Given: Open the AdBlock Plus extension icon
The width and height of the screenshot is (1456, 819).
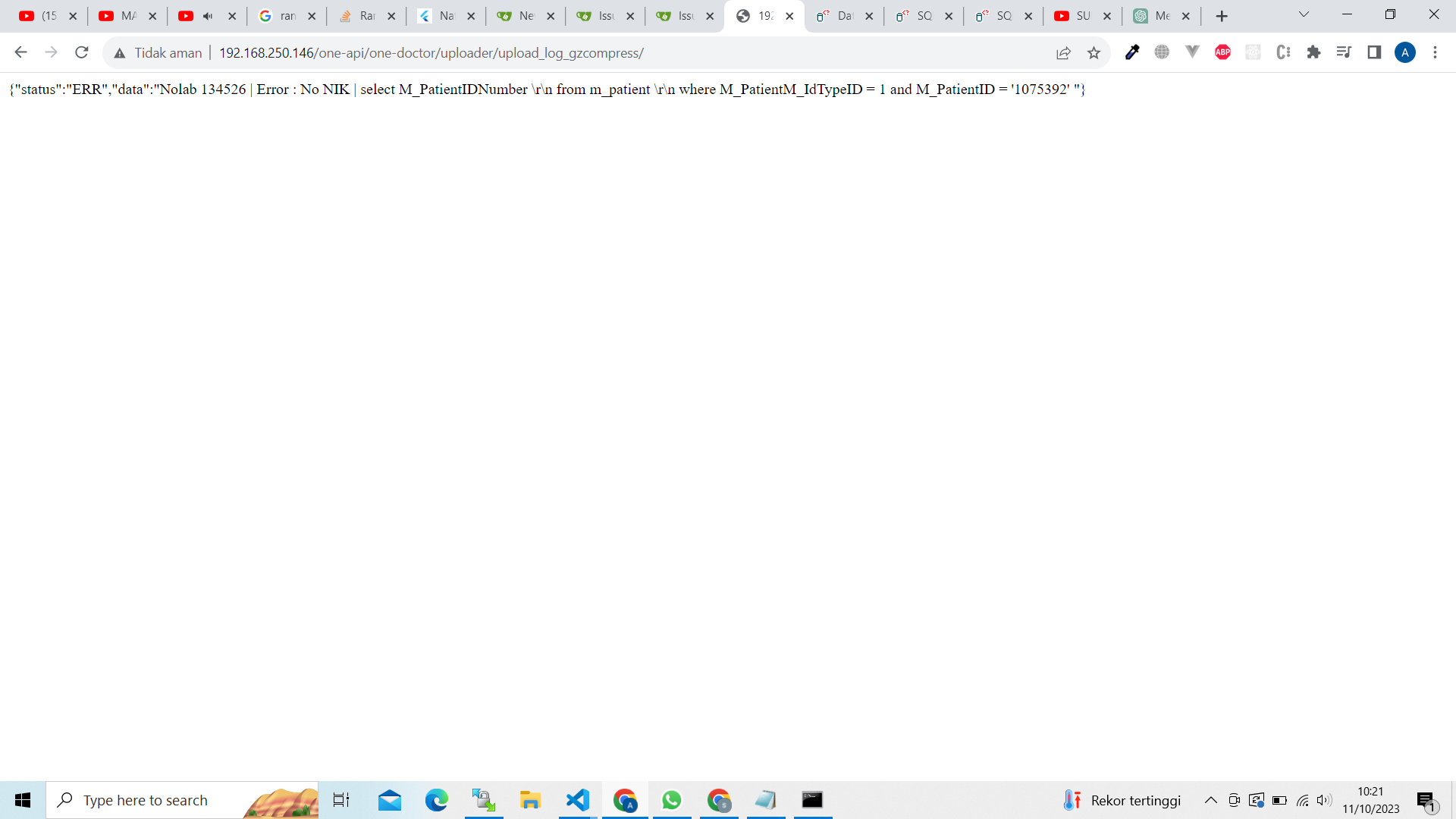Looking at the screenshot, I should coord(1222,52).
